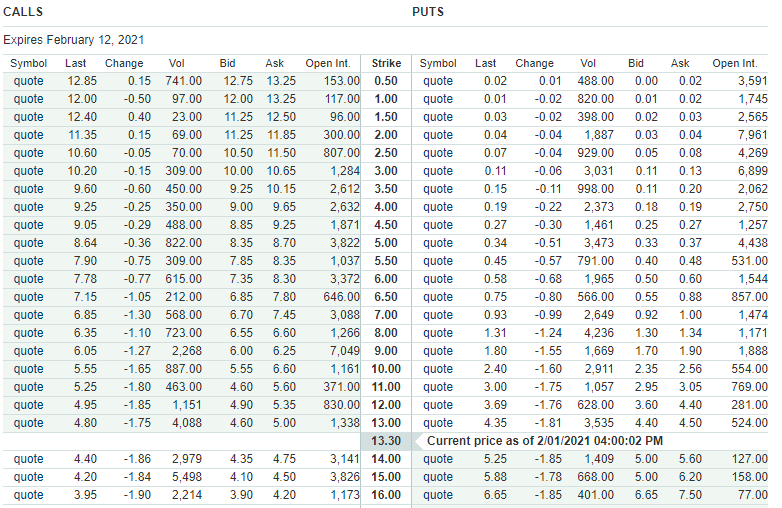Open the put quote link for strike 1.00
The width and height of the screenshot is (782, 508).
[x=438, y=99]
